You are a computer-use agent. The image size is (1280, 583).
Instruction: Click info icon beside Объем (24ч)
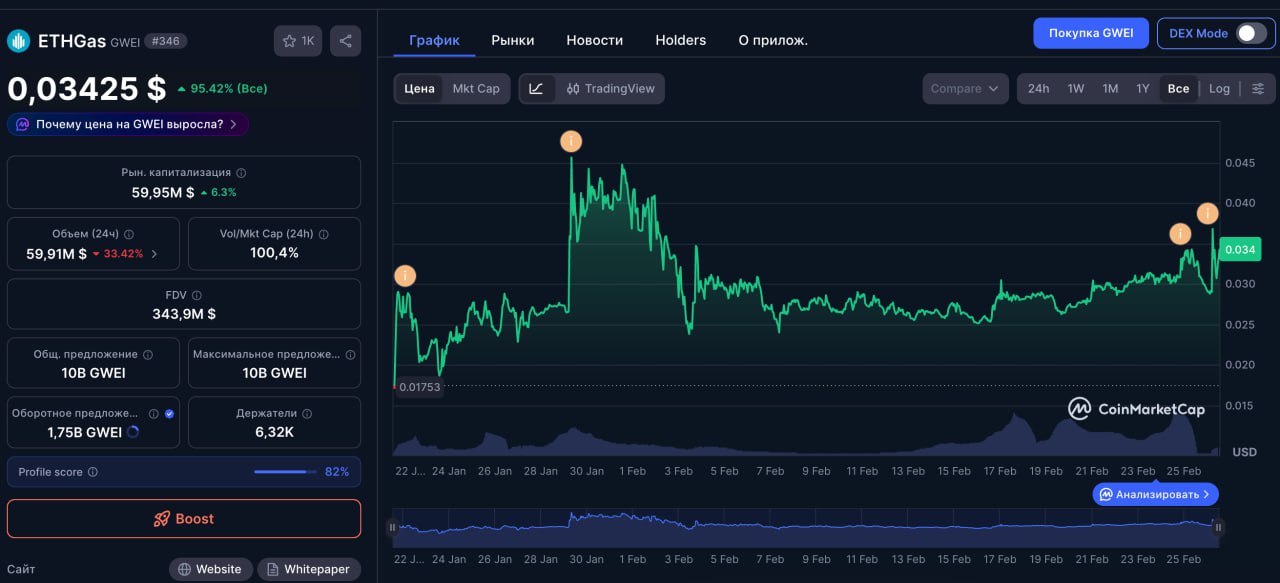click(x=131, y=234)
